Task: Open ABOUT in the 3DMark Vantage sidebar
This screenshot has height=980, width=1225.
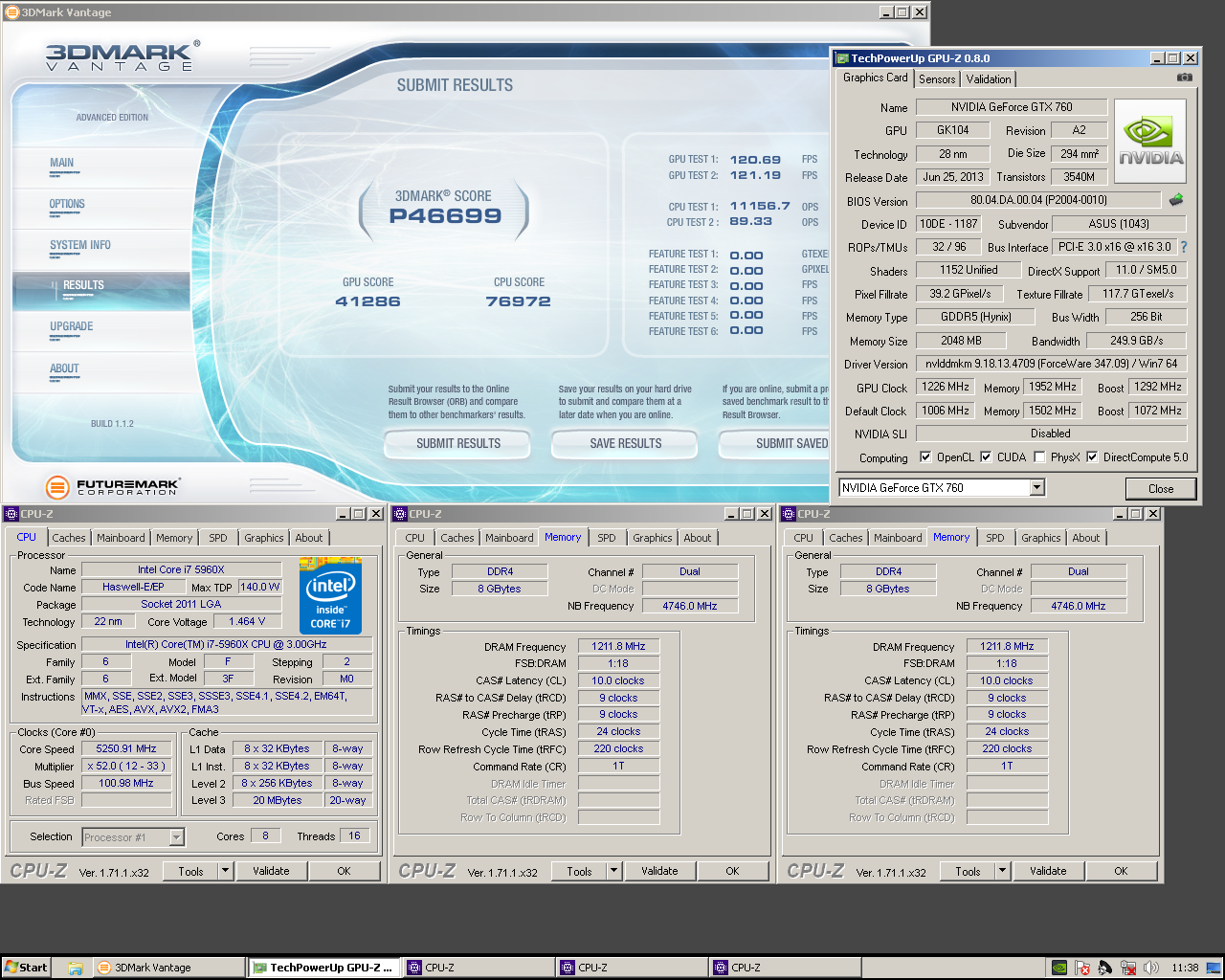Action: pyautogui.click(x=64, y=369)
